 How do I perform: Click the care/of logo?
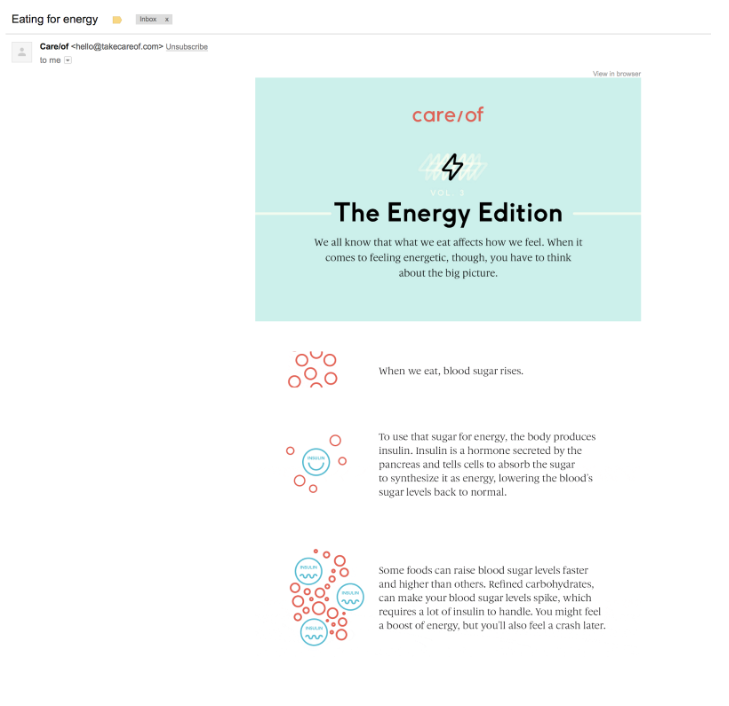[x=447, y=115]
